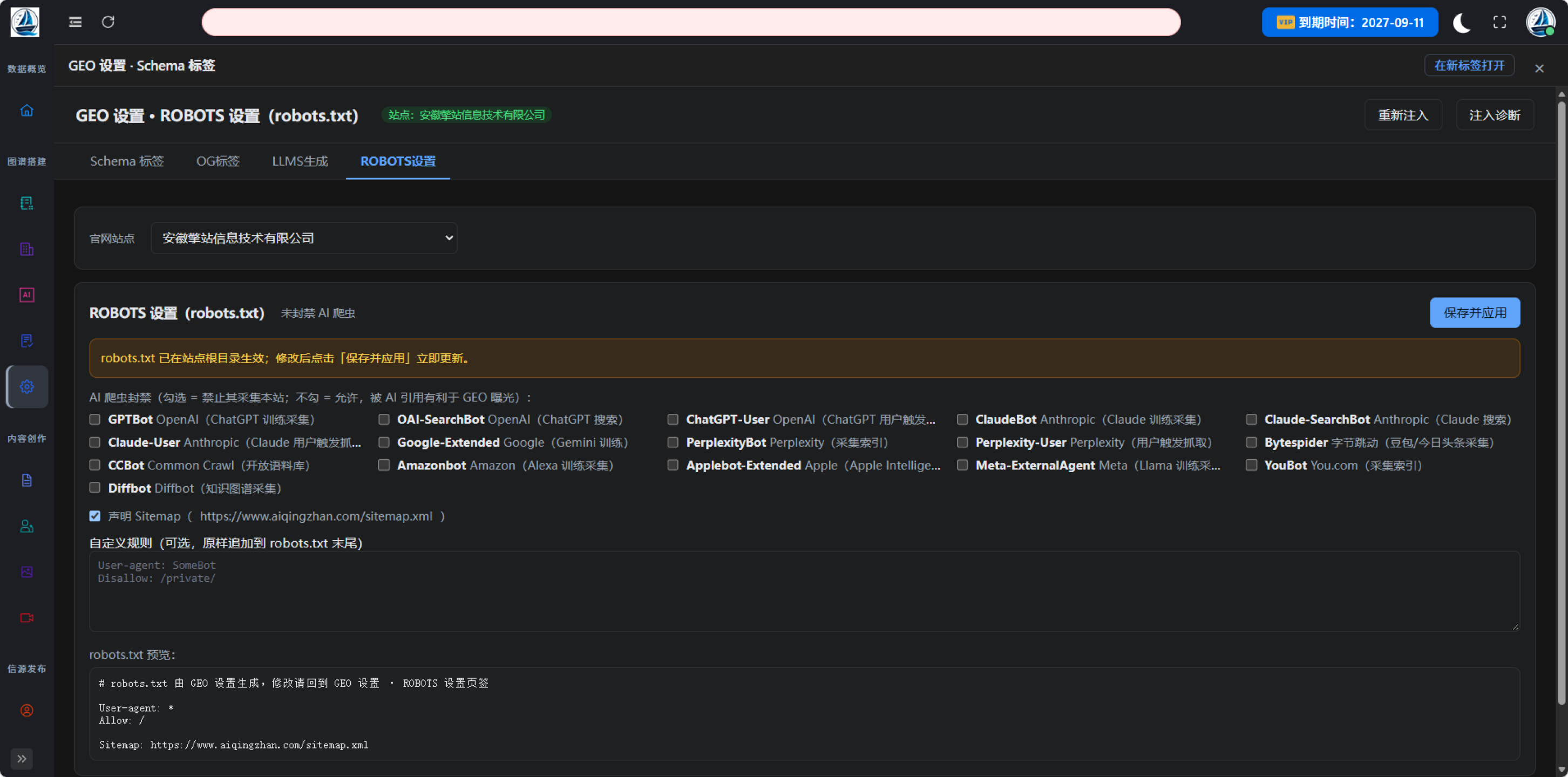Viewport: 1568px width, 777px height.
Task: Click the 保存并应用 button
Action: (1475, 313)
